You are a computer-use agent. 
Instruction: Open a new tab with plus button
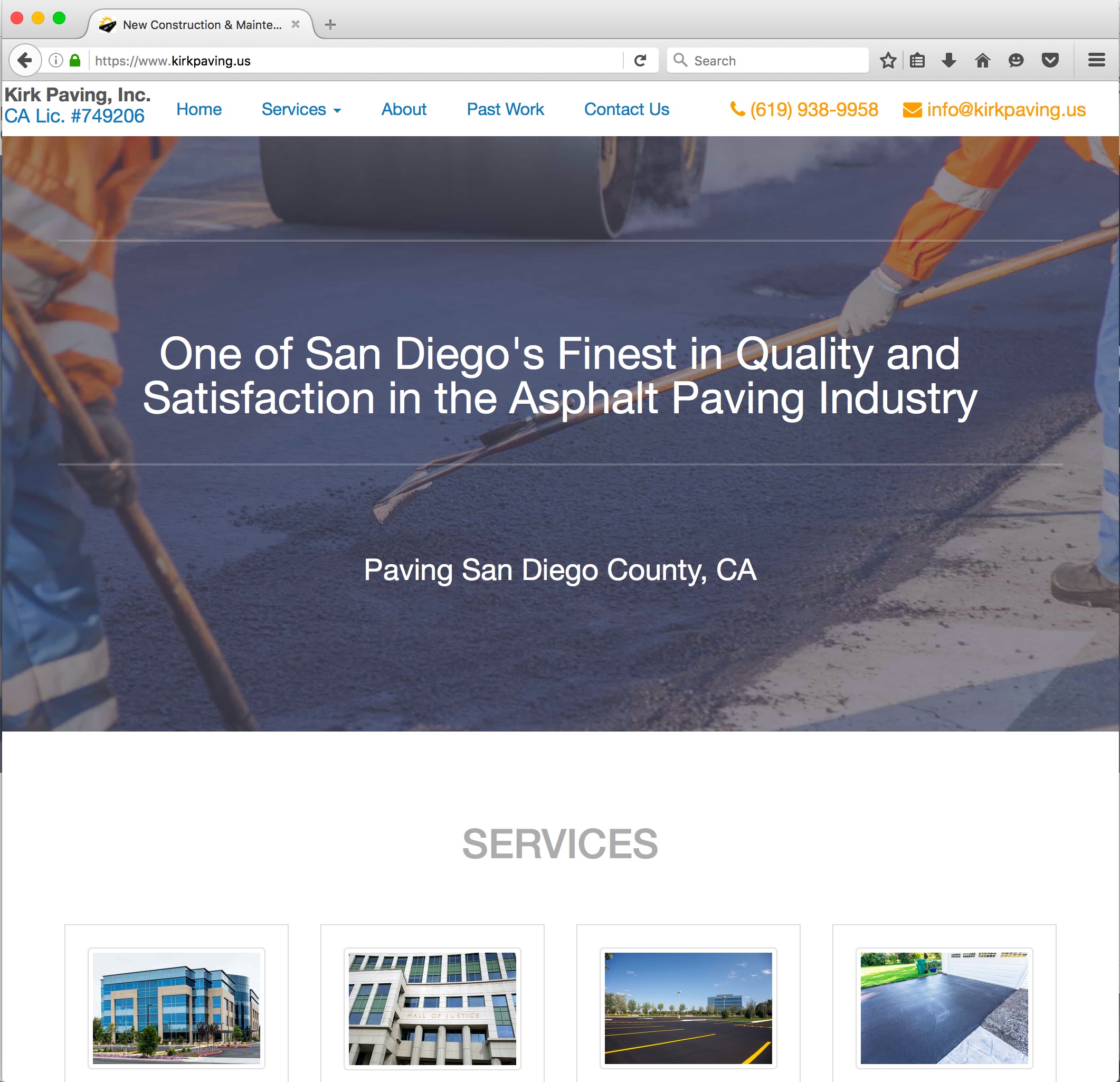[x=330, y=25]
